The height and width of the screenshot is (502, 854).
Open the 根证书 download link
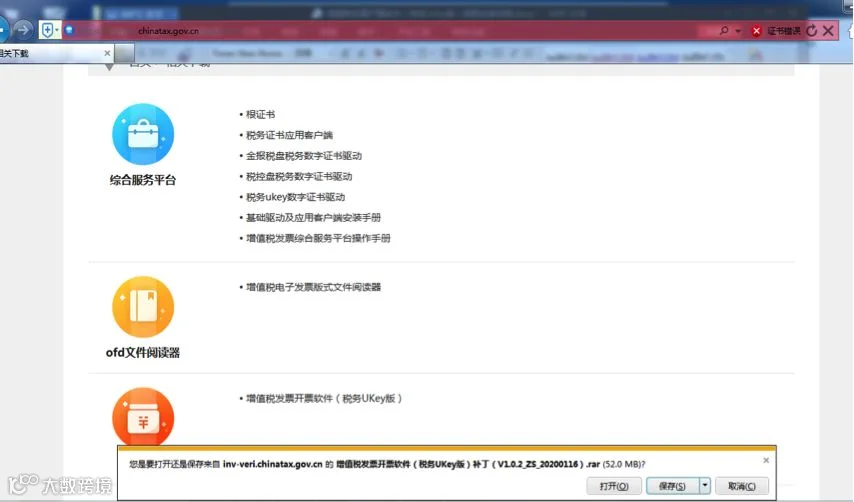tap(260, 114)
